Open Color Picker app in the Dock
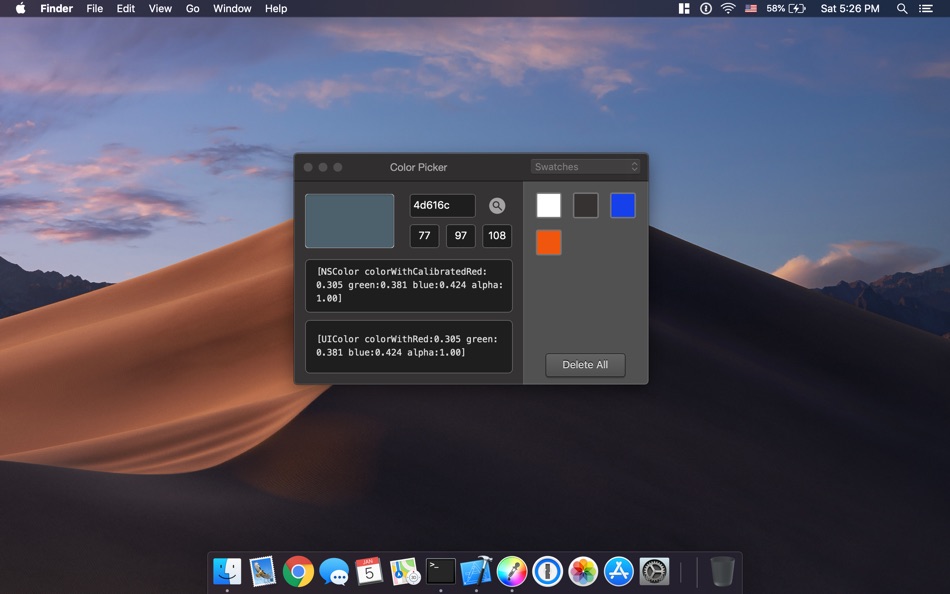The height and width of the screenshot is (594, 950). pos(512,571)
